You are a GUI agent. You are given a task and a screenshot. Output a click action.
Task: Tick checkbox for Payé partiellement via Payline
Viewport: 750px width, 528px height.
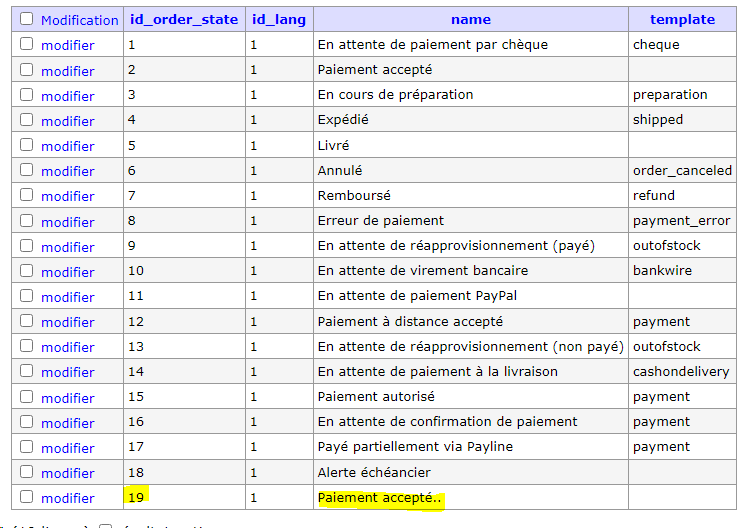(x=26, y=447)
